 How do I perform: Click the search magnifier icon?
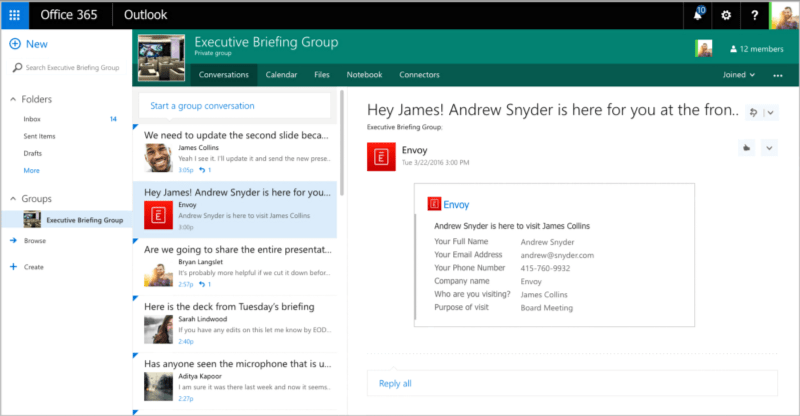pos(17,67)
